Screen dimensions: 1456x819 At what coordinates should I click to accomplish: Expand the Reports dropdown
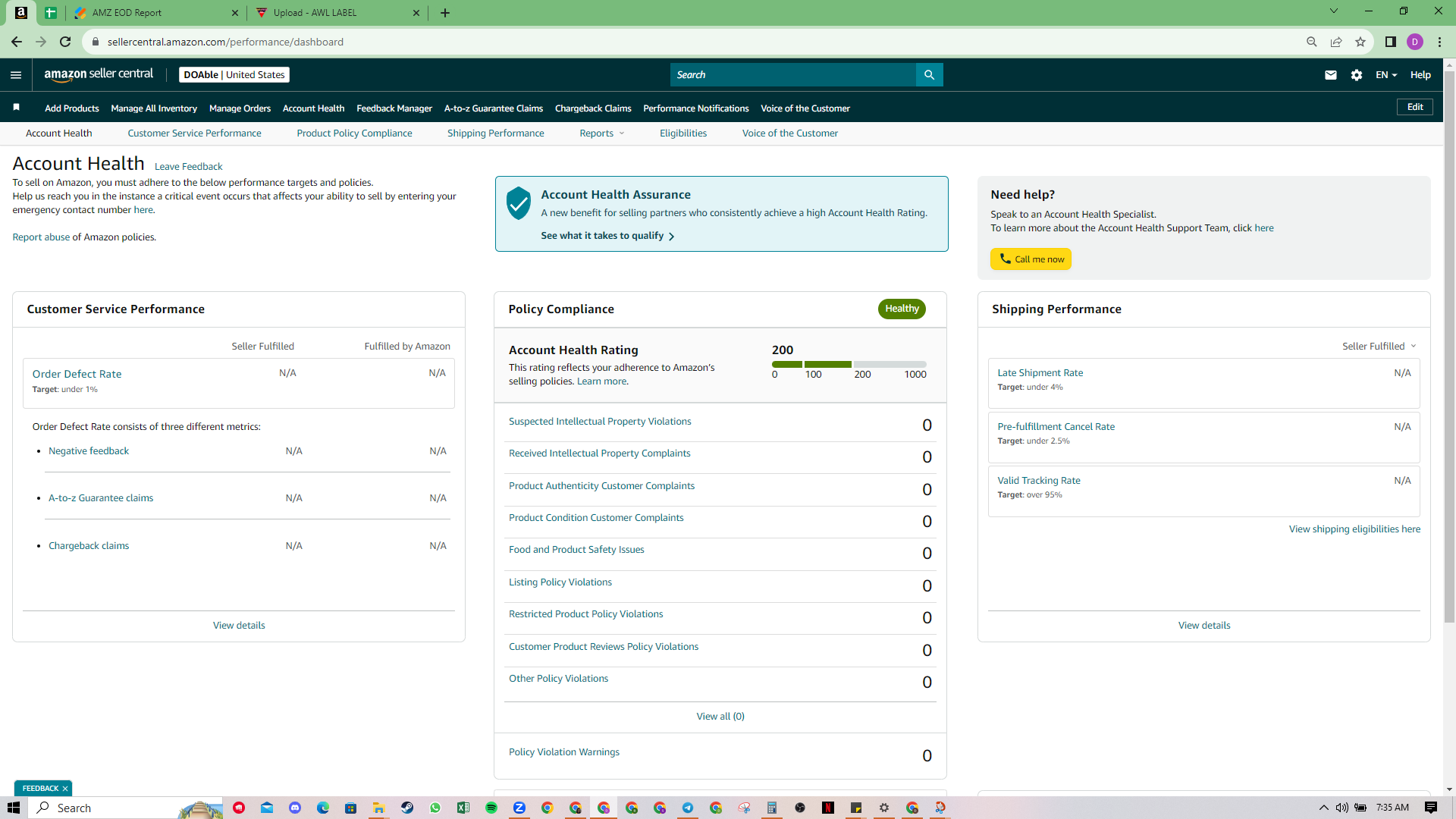[602, 133]
